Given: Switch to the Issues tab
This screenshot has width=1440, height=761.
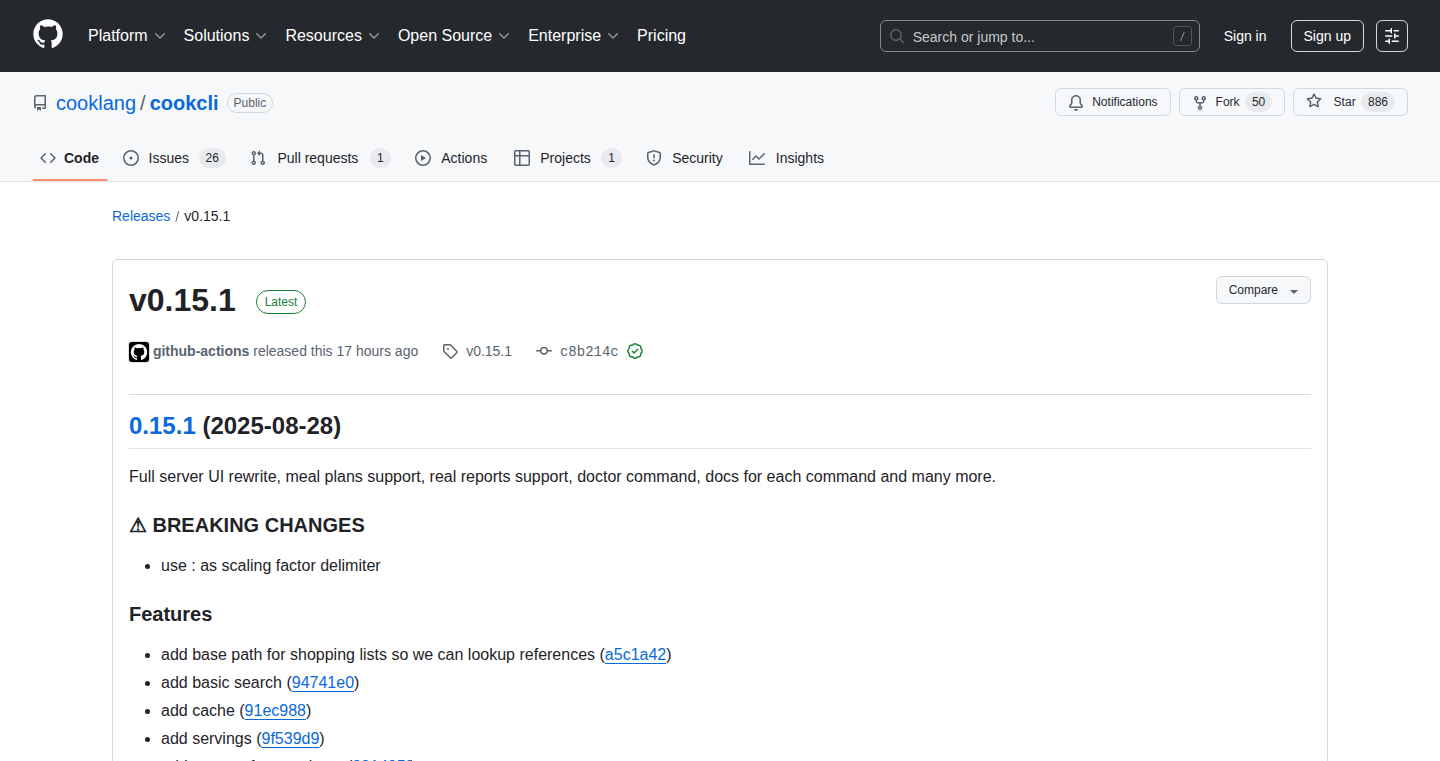Looking at the screenshot, I should [174, 158].
